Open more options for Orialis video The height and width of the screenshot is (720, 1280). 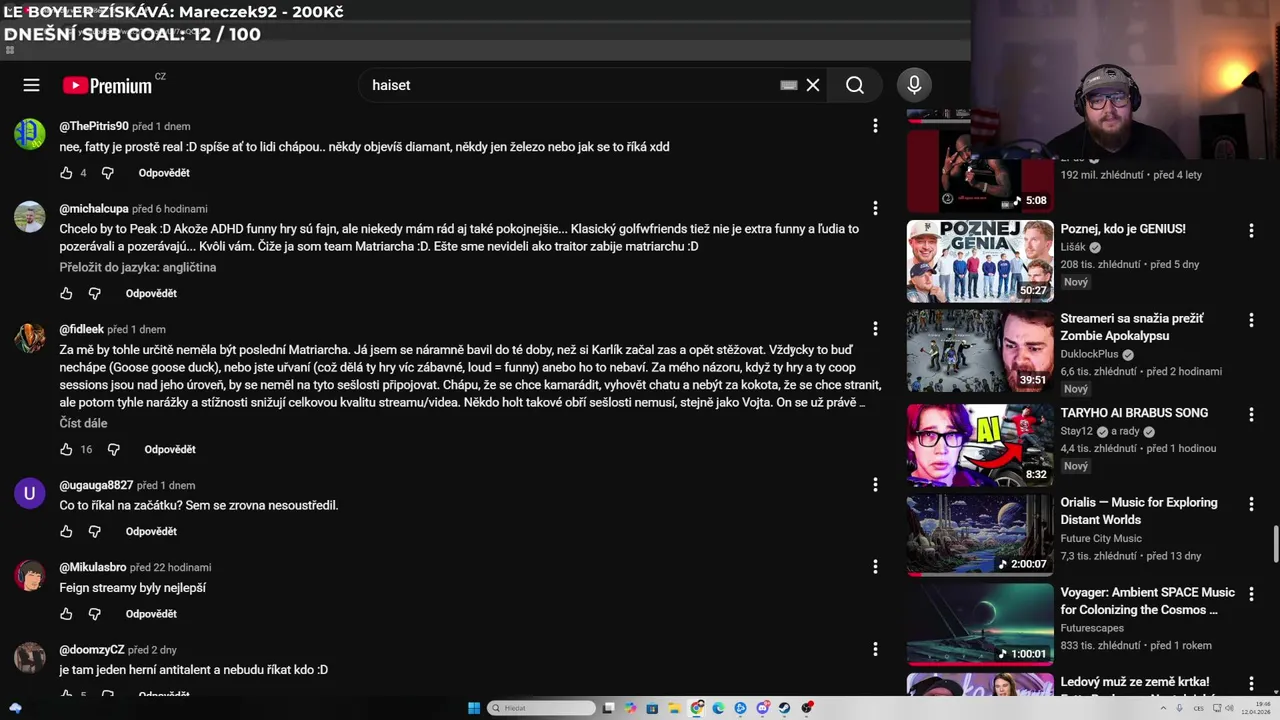1251,505
